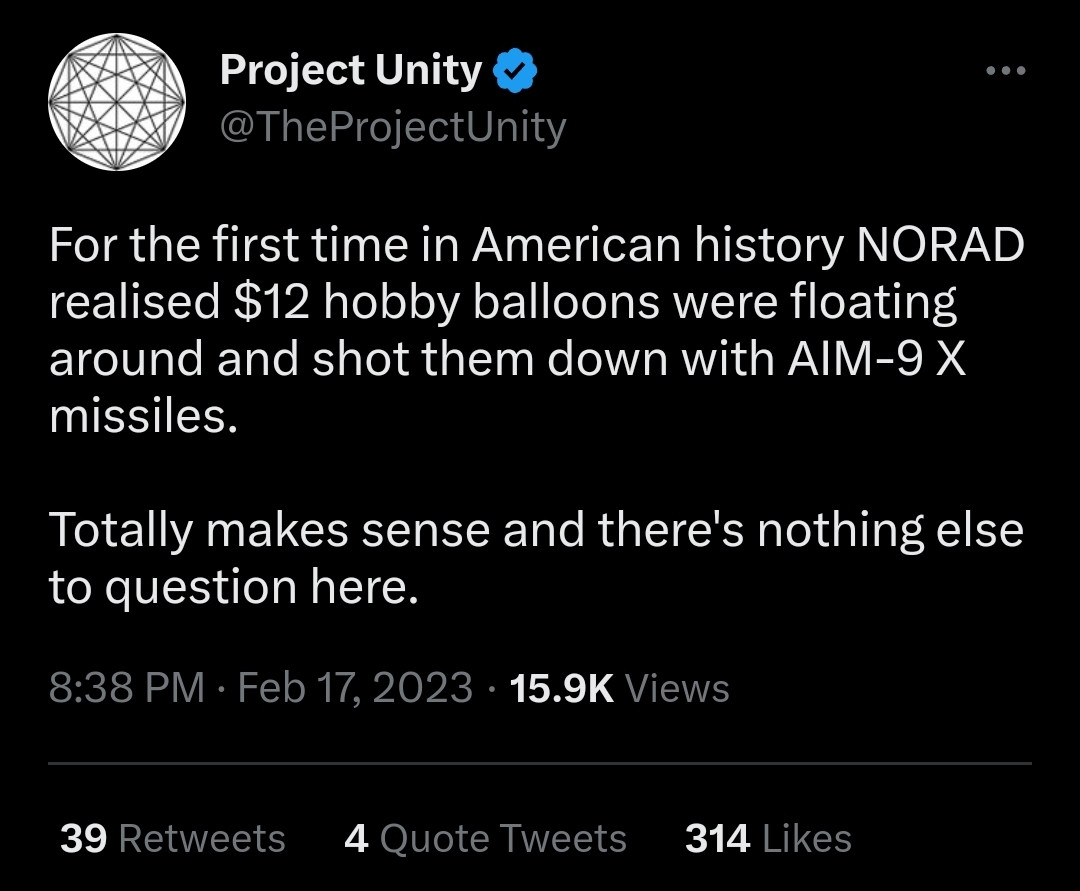Click the blue verified badge
Viewport: 1080px width, 891px height.
(515, 70)
